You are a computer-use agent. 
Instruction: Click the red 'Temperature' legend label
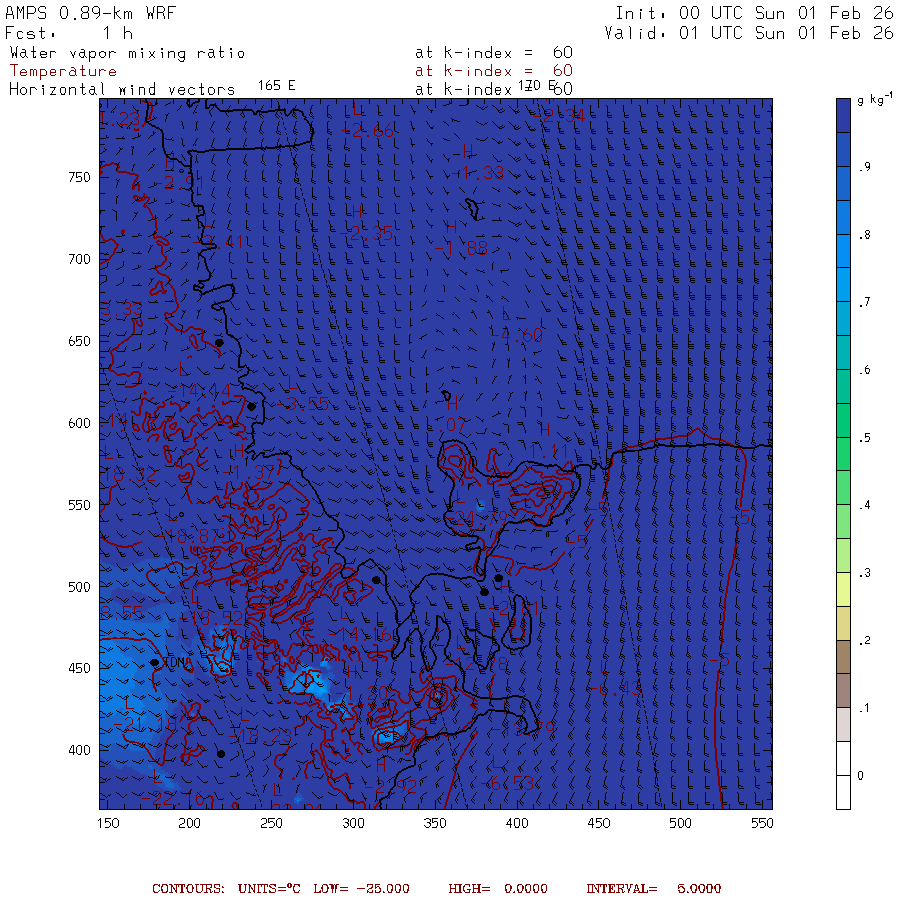[63, 71]
